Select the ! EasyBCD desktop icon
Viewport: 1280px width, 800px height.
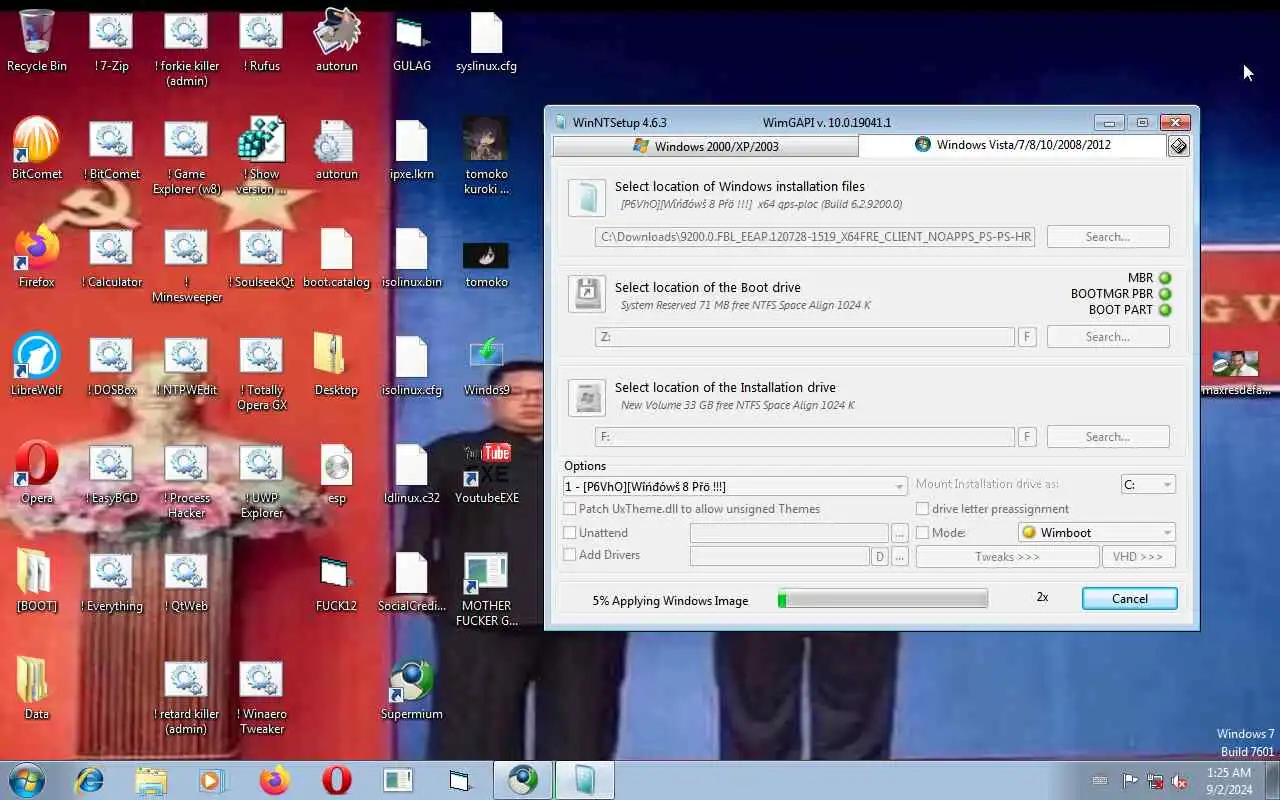coord(111,474)
